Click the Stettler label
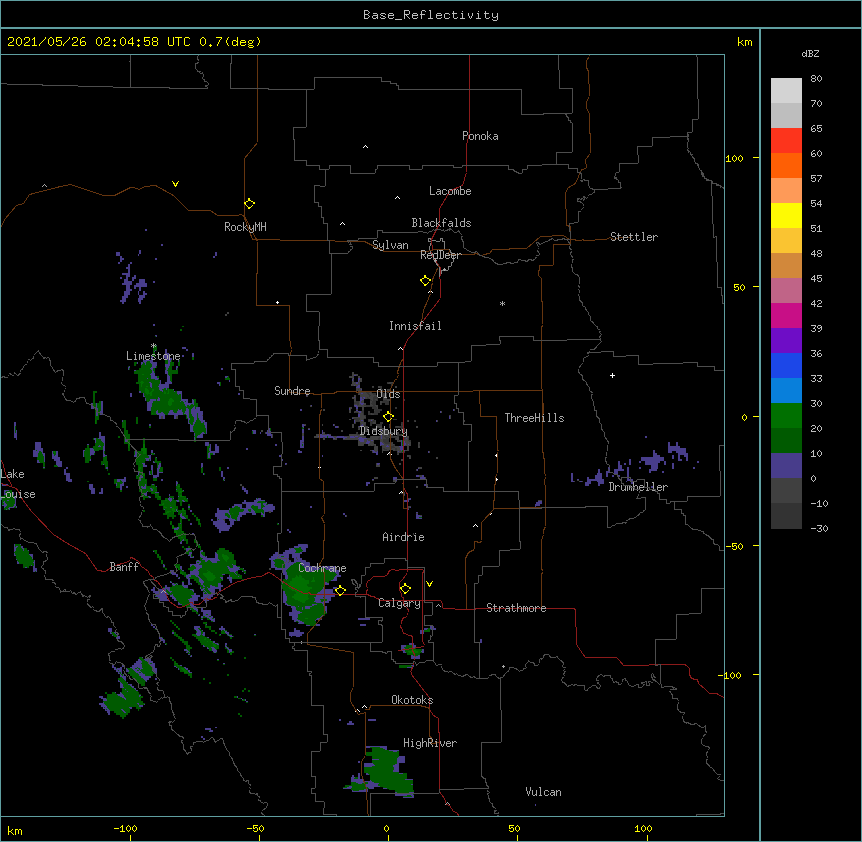This screenshot has height=842, width=862. point(633,237)
